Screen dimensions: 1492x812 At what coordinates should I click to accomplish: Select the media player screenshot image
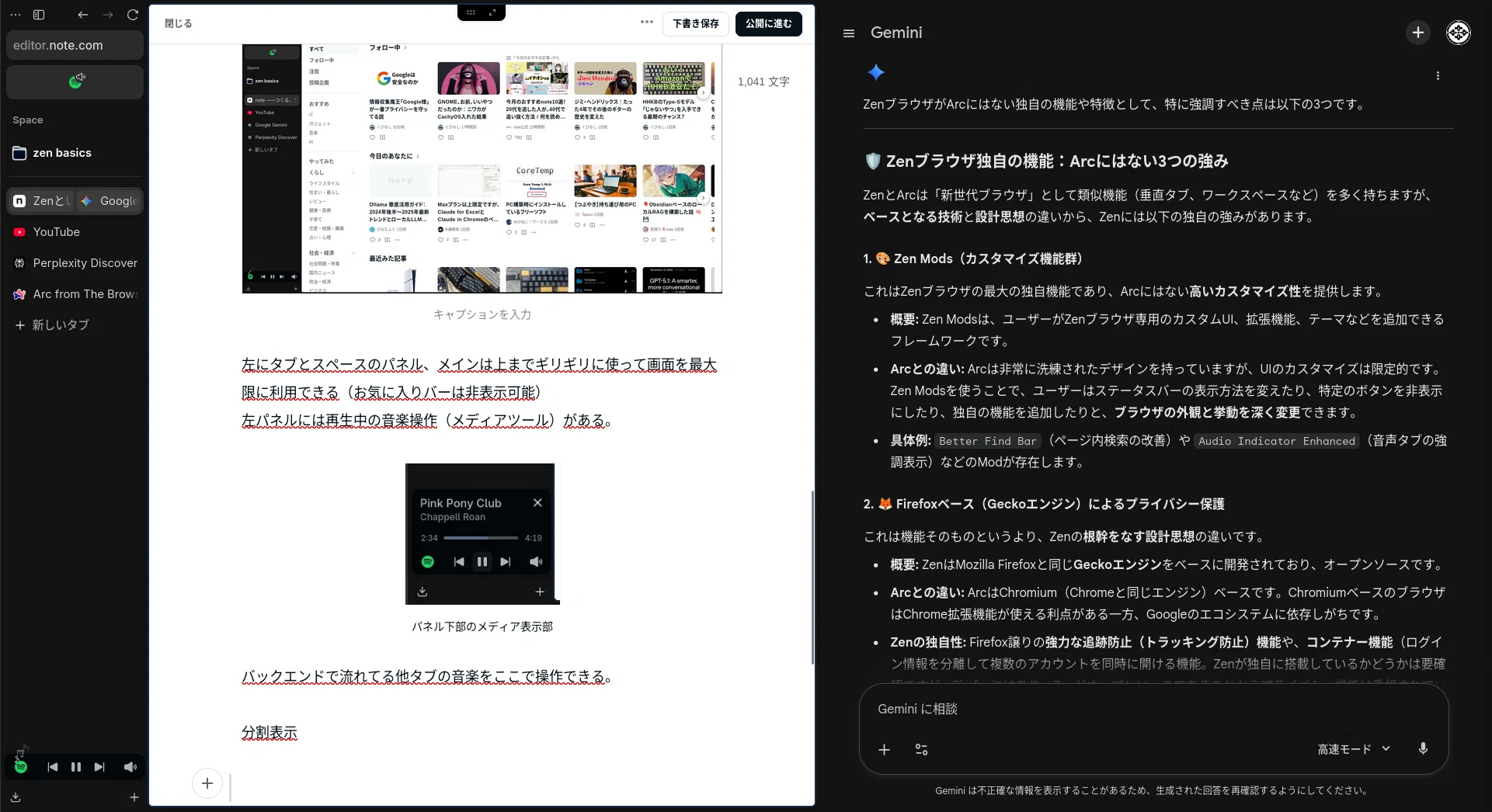482,534
